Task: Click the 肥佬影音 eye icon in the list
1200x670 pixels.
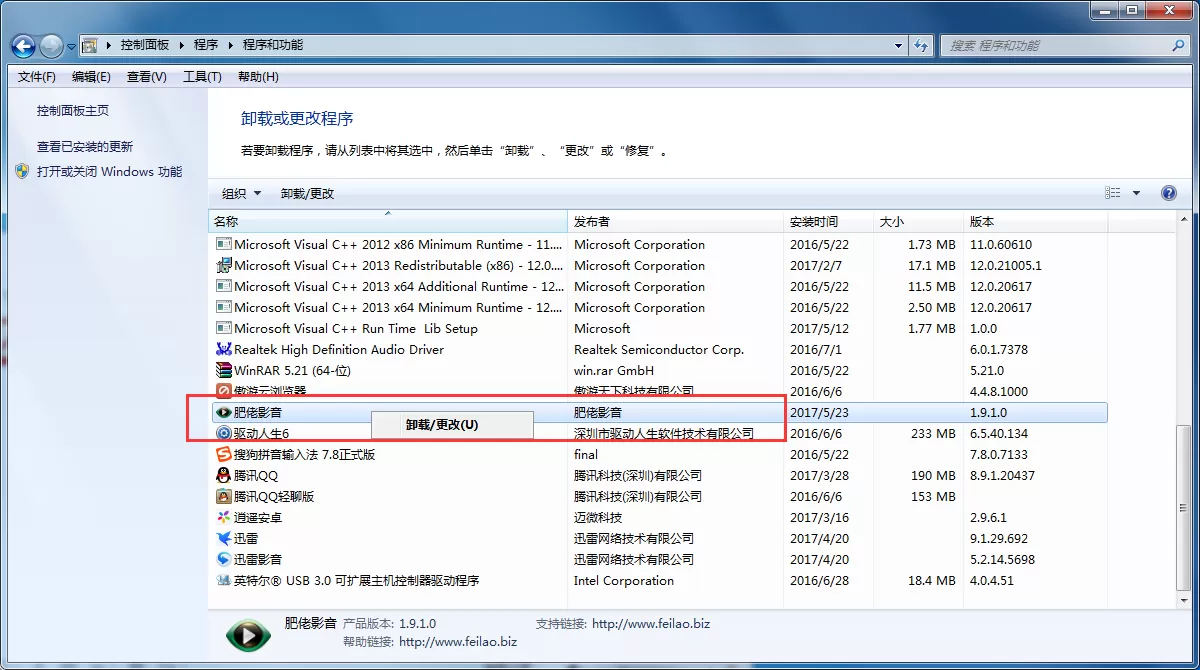Action: (224, 413)
